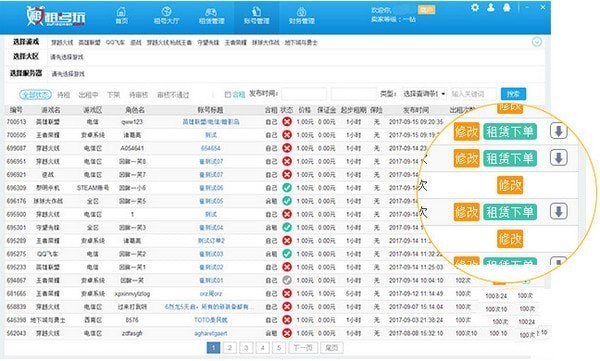Go to page 5 in pagination
600x361 pixels.
tap(279, 348)
